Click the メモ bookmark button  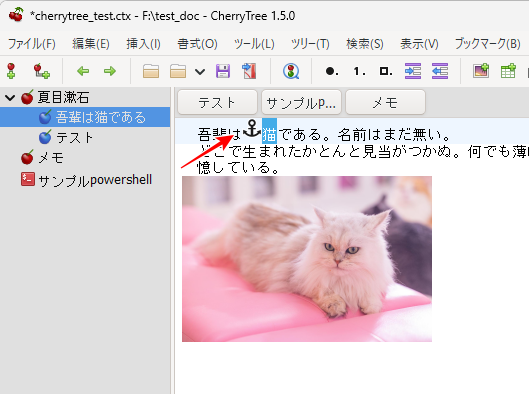[385, 102]
